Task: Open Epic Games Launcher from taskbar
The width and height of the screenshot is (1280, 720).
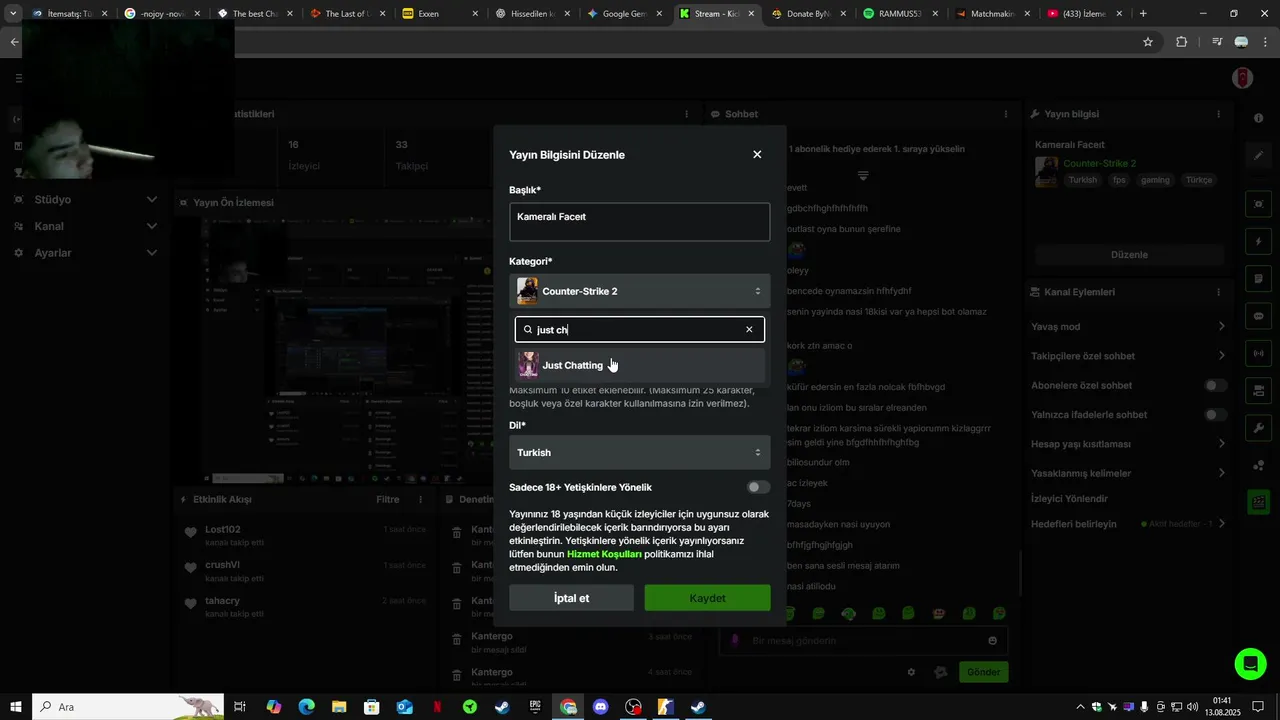Action: 535,707
